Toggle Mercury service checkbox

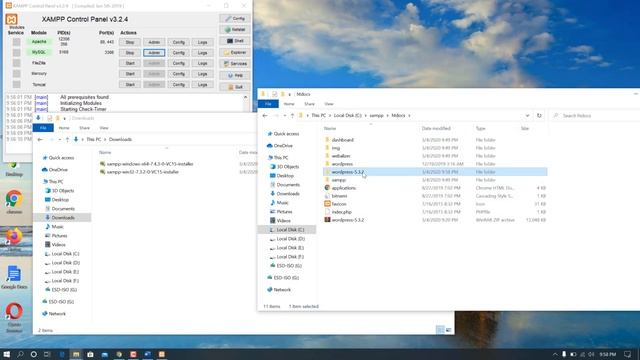coord(16,74)
